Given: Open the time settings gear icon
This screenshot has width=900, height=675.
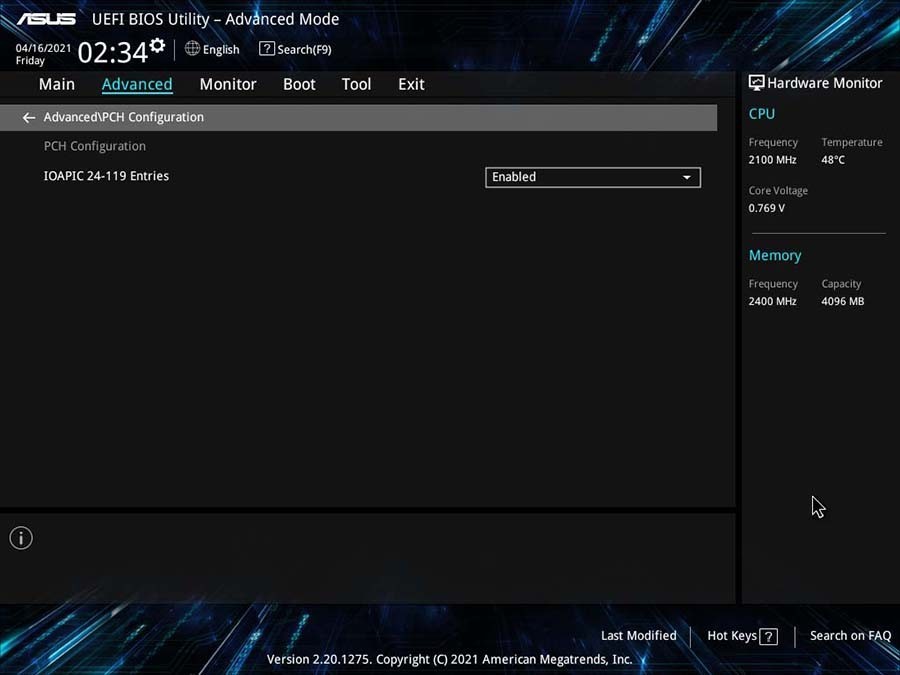Looking at the screenshot, I should (157, 45).
